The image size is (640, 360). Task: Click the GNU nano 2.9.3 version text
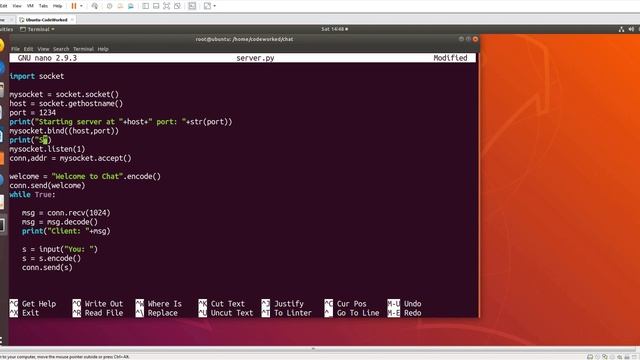pos(47,58)
